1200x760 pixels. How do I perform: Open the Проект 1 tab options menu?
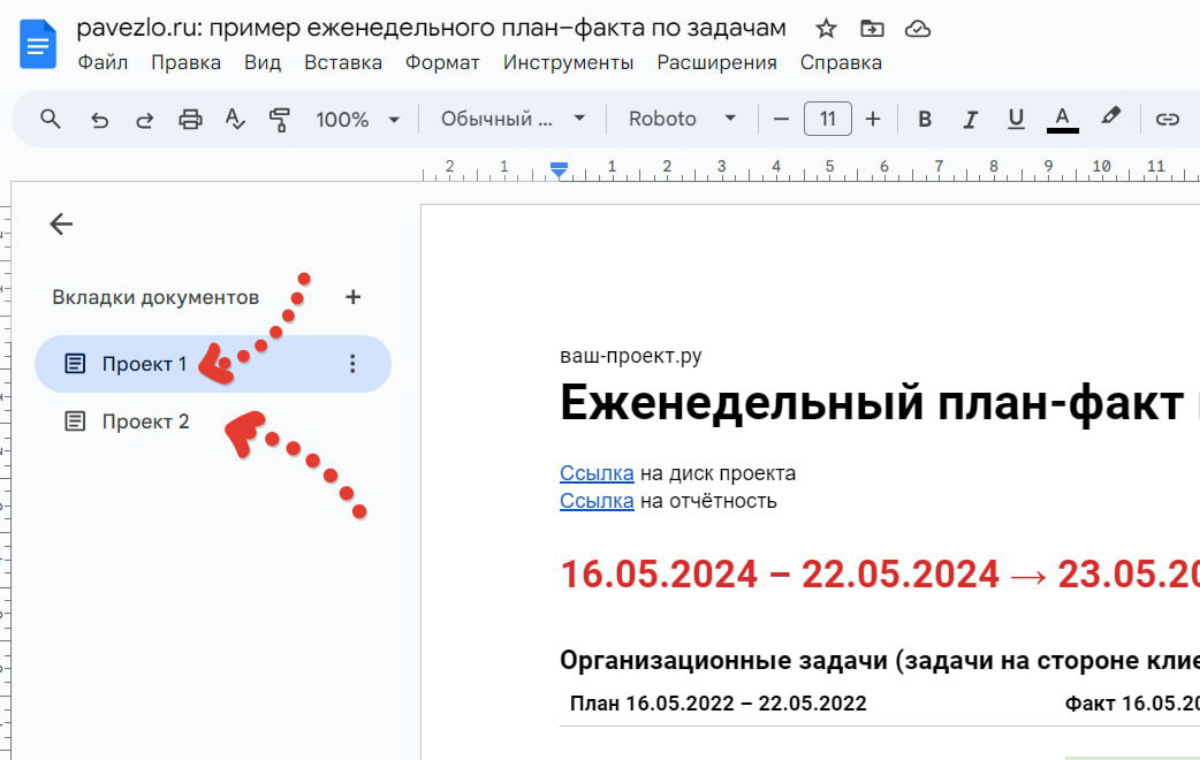point(352,364)
